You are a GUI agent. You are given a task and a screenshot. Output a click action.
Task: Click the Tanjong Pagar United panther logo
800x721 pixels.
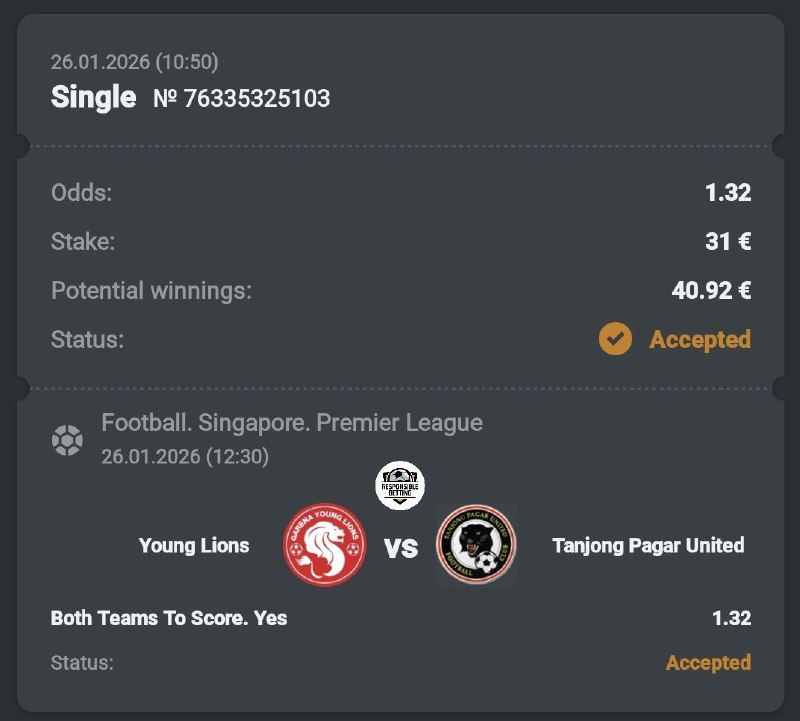(476, 548)
